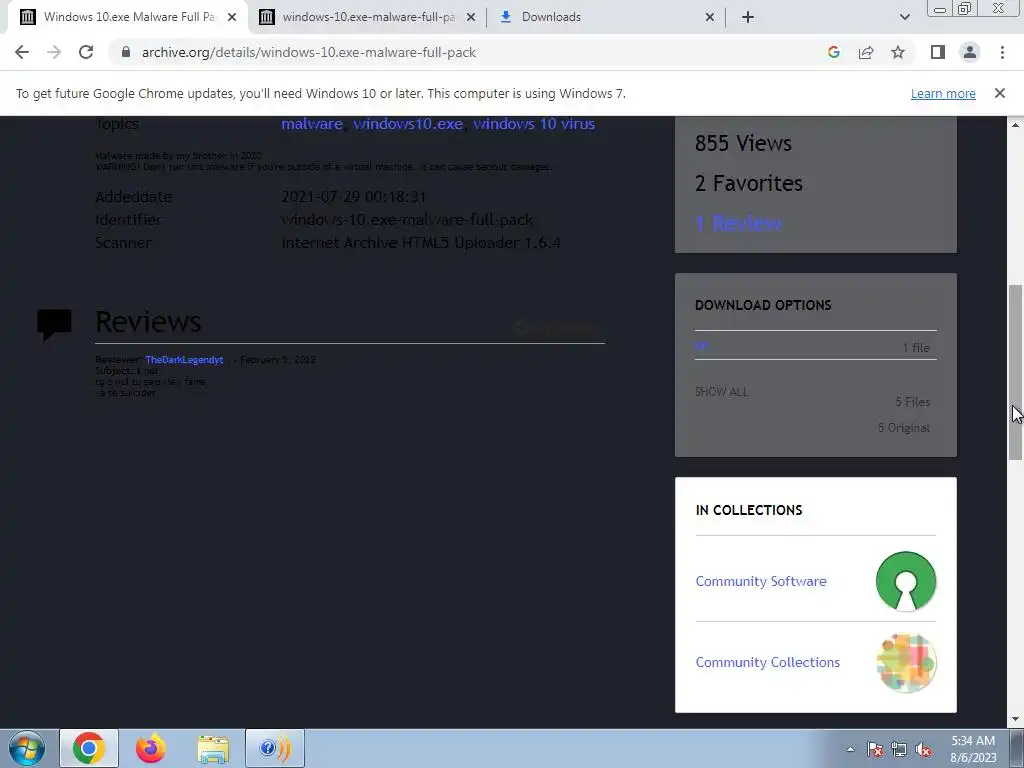The width and height of the screenshot is (1024, 768).
Task: Open the windows 10 virus topic link
Action: [534, 124]
